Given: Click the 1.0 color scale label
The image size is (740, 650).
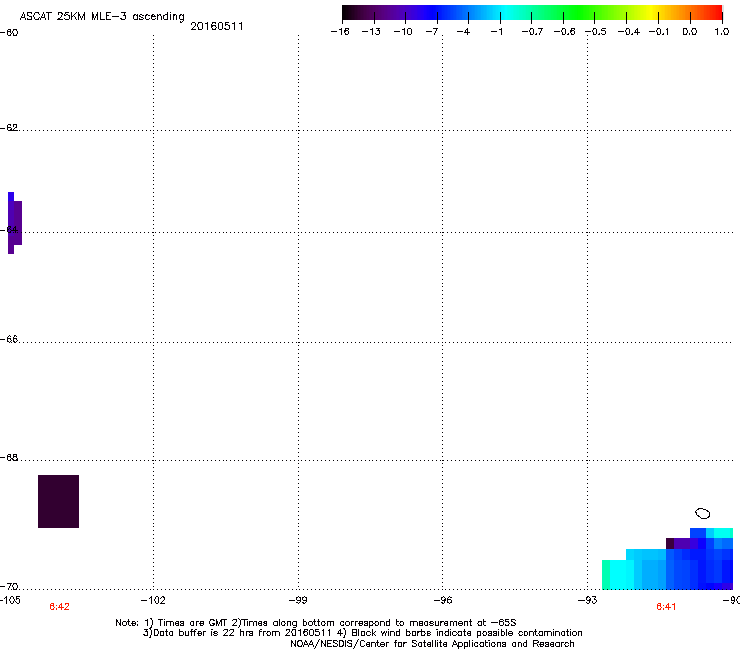Looking at the screenshot, I should [722, 32].
